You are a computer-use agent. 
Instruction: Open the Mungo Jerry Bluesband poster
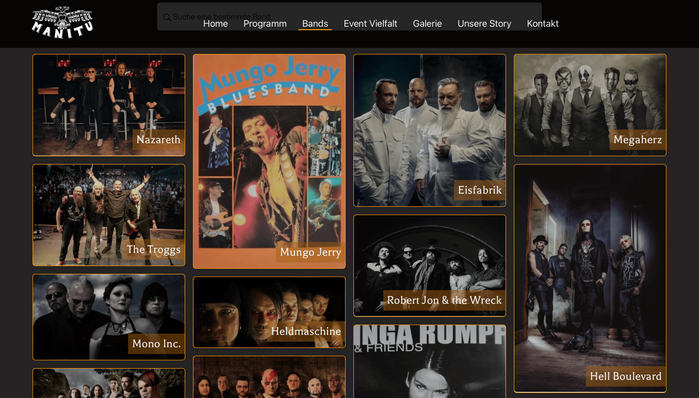[269, 161]
